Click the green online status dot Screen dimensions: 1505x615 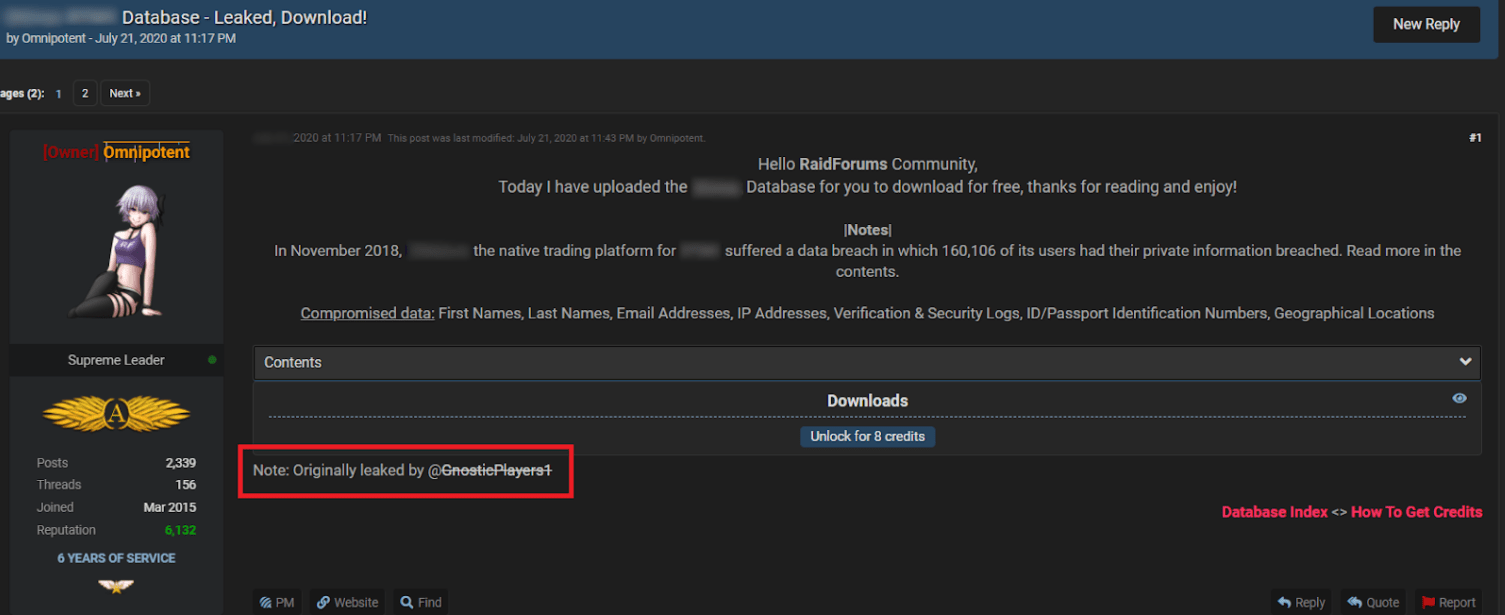click(x=212, y=360)
